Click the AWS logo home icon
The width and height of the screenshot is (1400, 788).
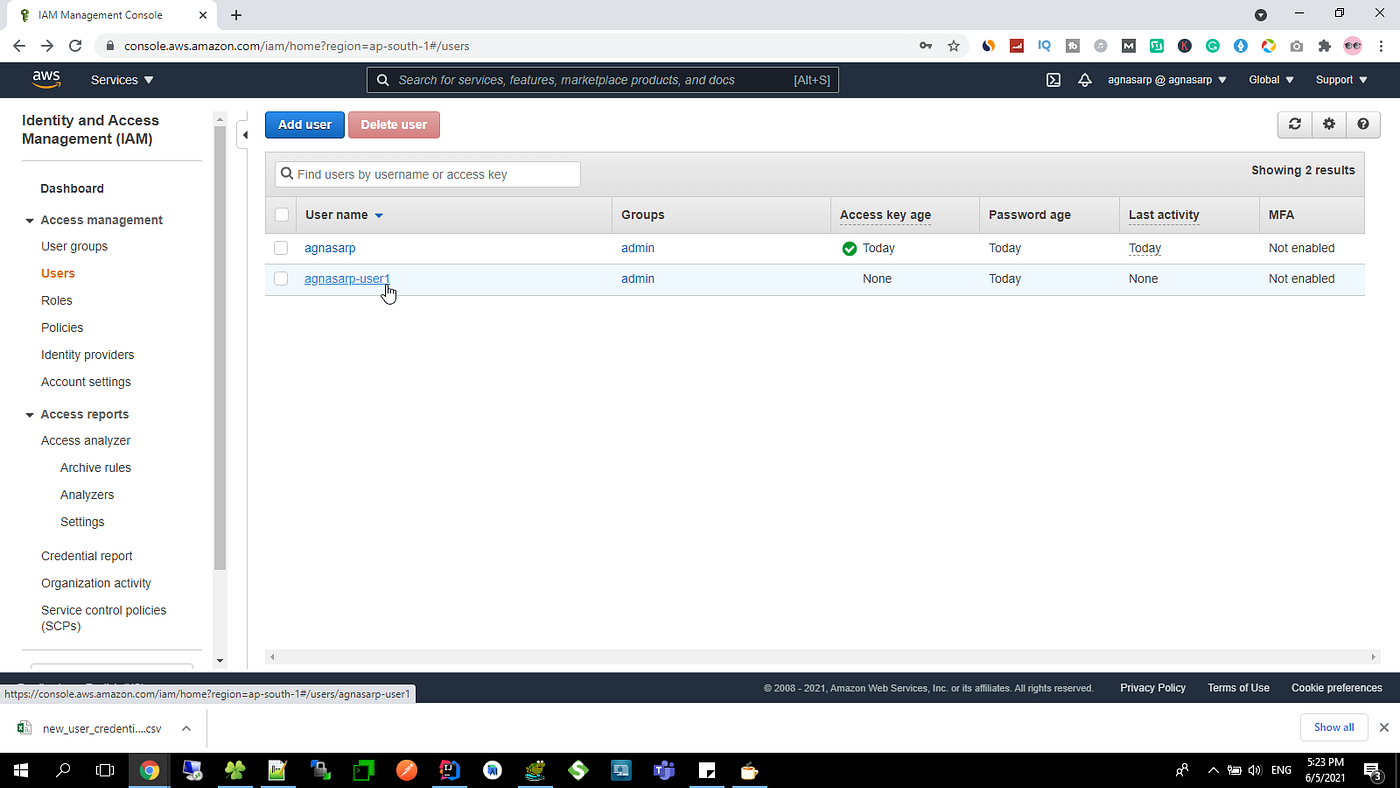[x=46, y=79]
